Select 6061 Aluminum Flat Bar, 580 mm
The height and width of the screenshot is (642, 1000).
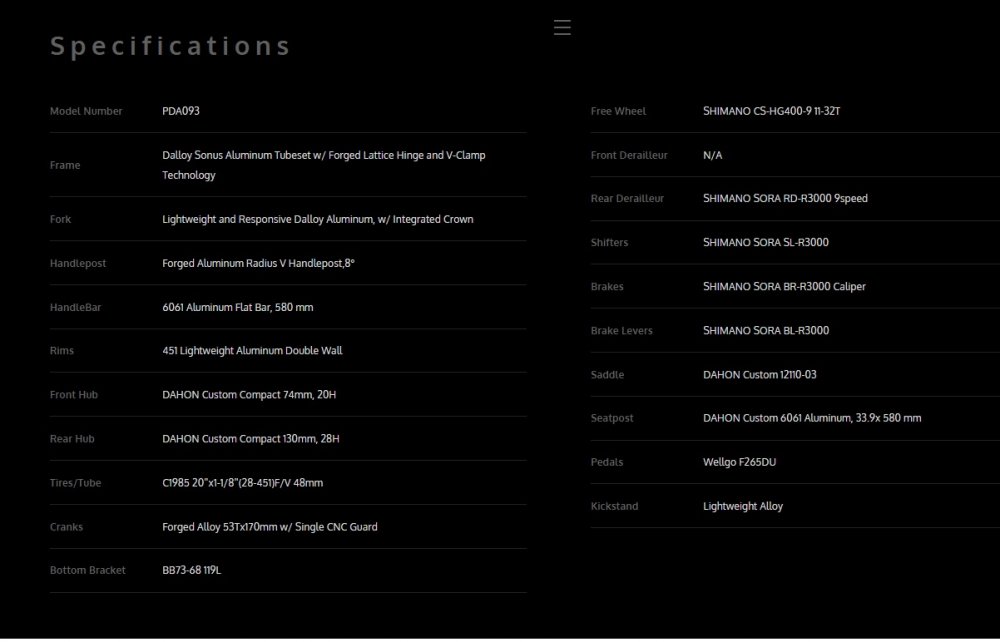click(x=237, y=307)
